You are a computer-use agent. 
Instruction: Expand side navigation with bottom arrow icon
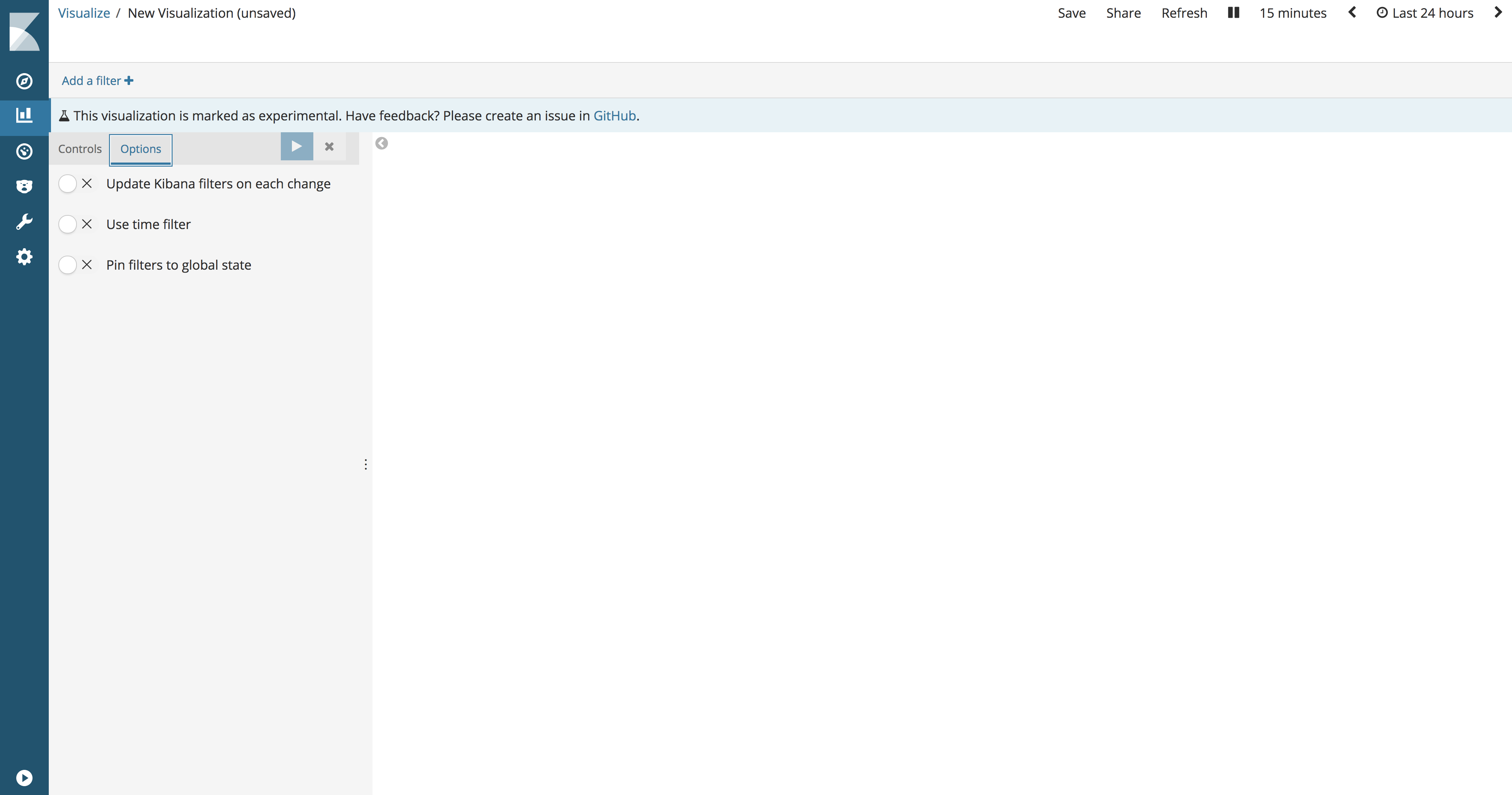click(x=24, y=777)
